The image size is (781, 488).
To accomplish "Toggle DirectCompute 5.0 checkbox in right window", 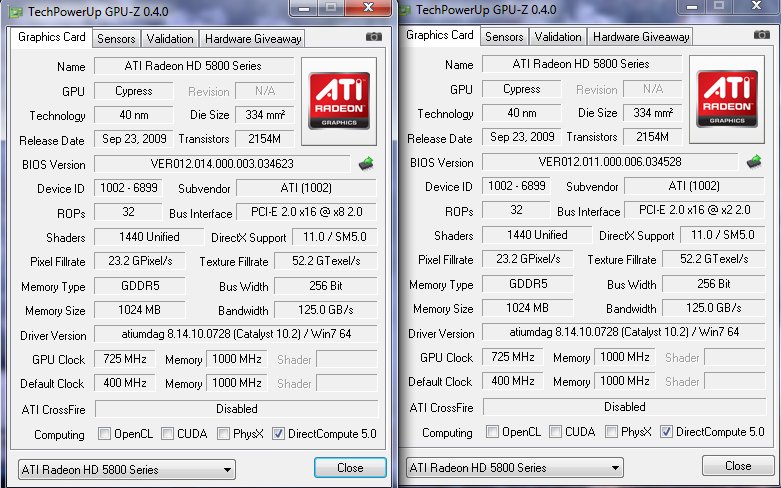I will [666, 432].
